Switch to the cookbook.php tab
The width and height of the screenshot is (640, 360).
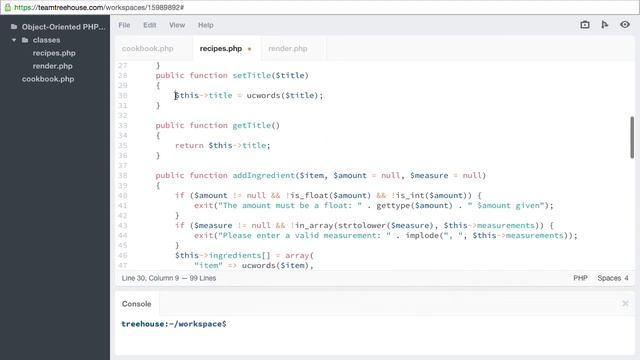[x=147, y=49]
